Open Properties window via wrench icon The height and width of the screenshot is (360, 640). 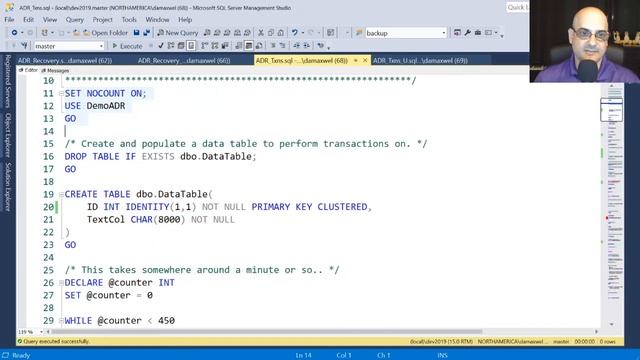pos(468,33)
